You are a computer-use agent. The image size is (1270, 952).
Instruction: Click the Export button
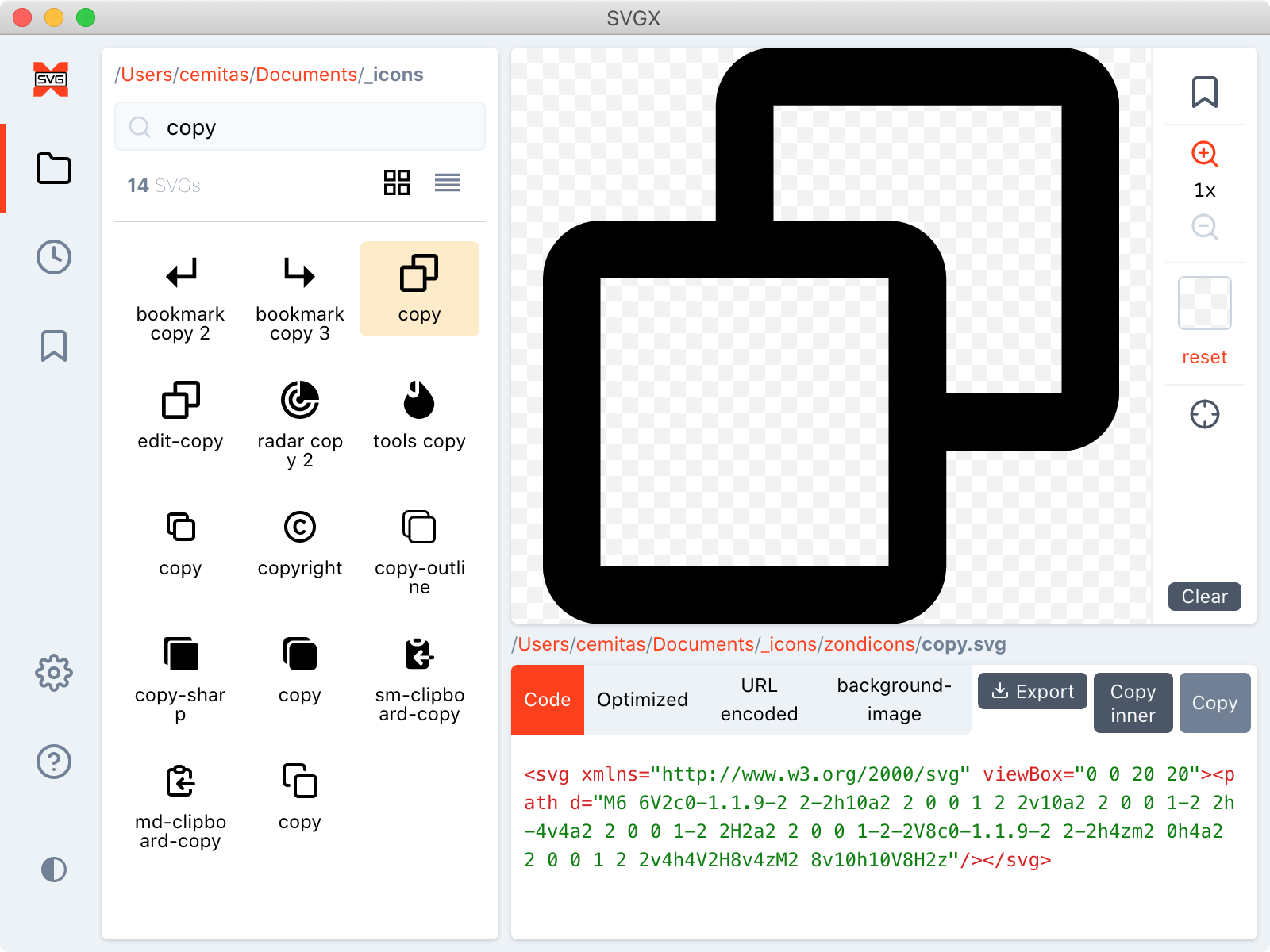[x=1033, y=692]
